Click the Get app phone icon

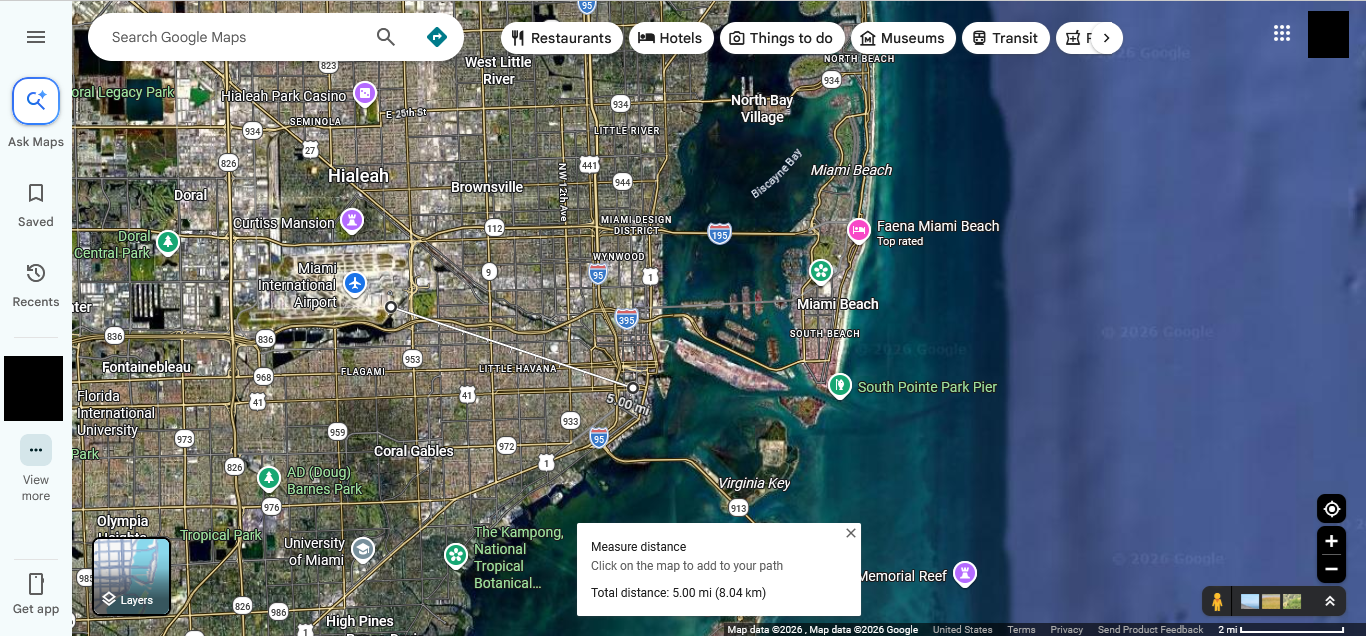36,584
